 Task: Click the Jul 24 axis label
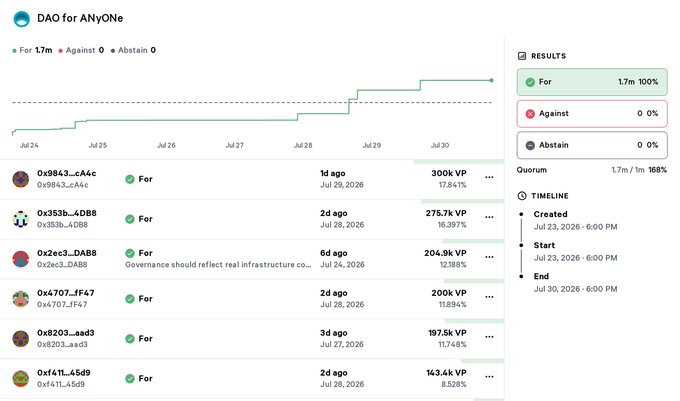pos(29,145)
